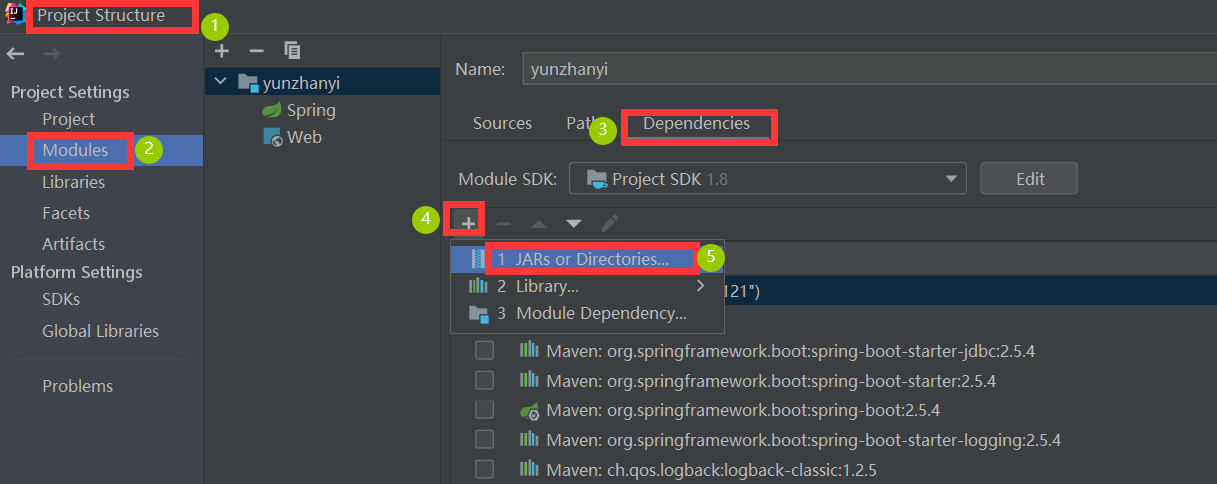Open SDKs under Platform Settings

point(61,300)
